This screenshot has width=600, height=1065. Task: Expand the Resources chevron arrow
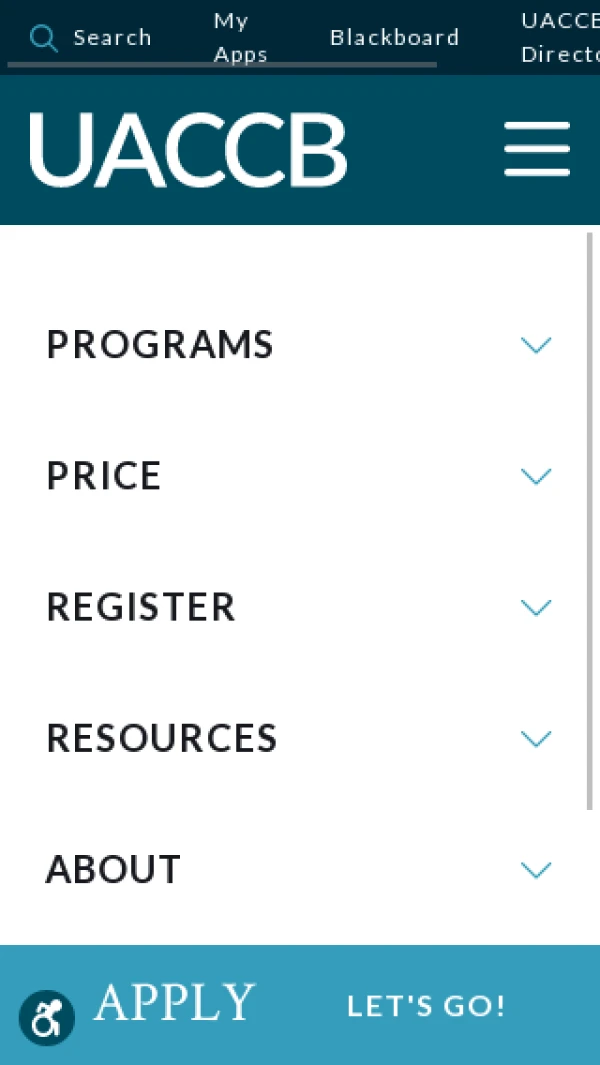pyautogui.click(x=536, y=739)
